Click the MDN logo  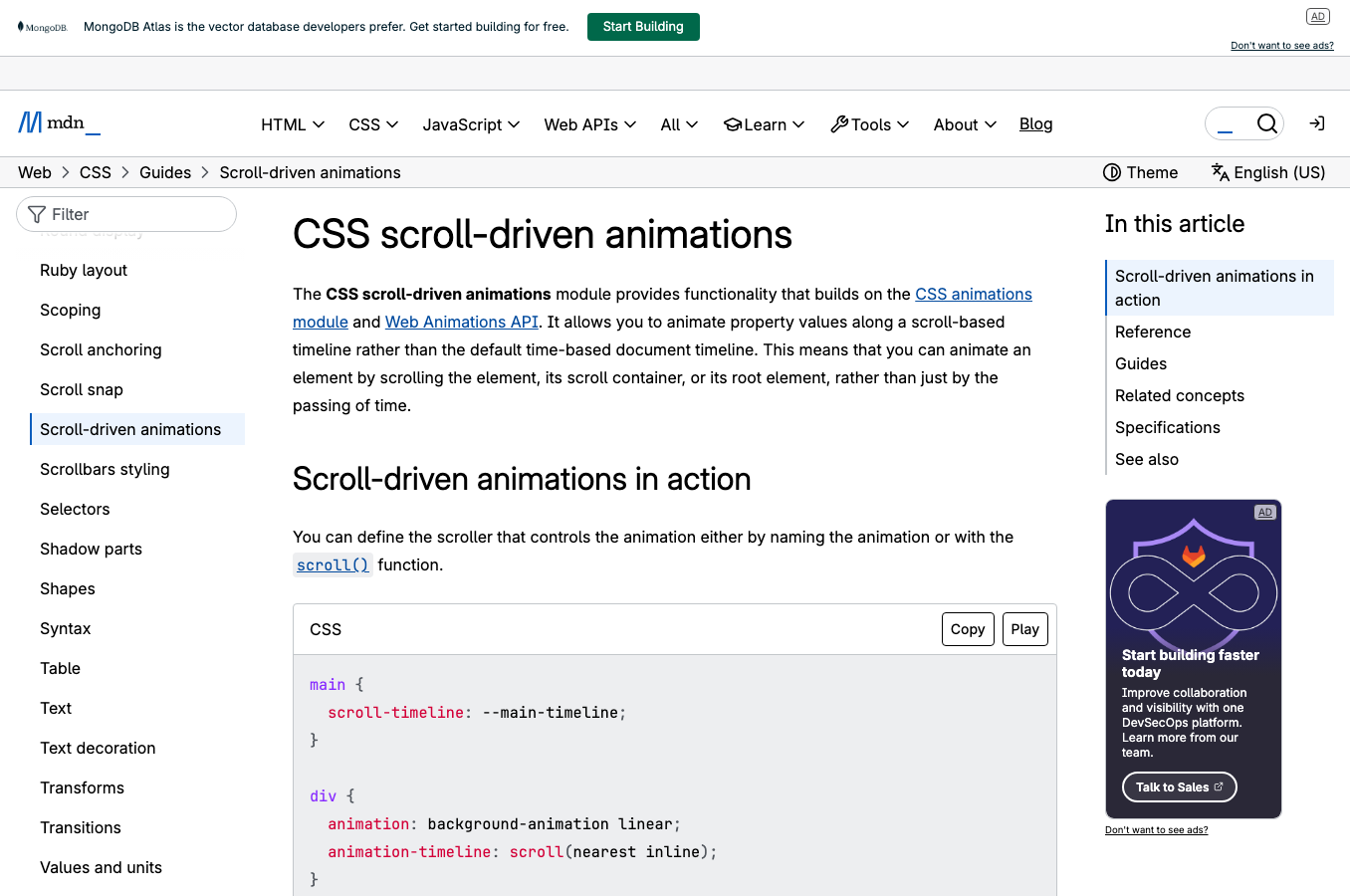coord(58,122)
